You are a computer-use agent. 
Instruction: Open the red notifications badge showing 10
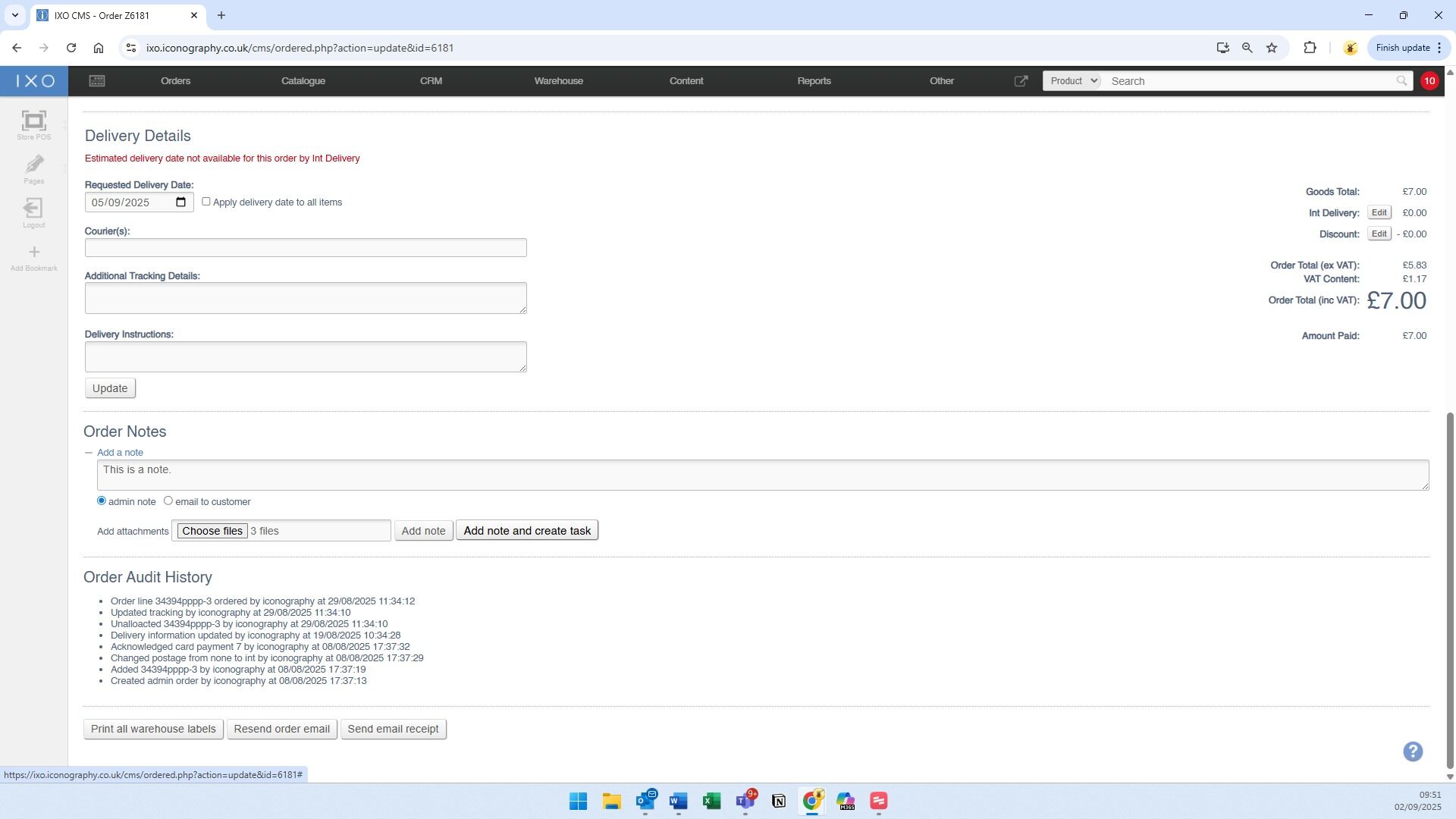(1429, 81)
